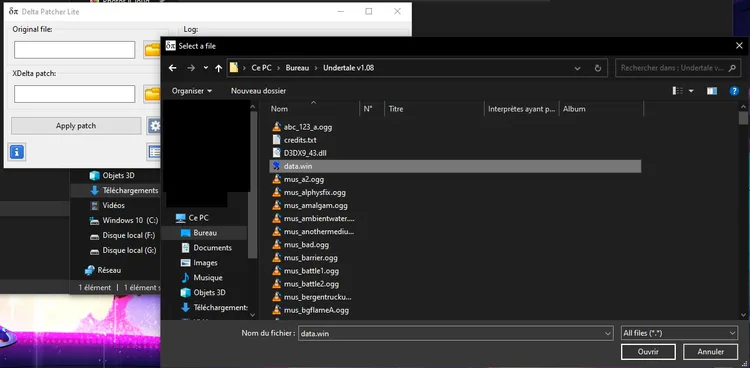Go up one folder level

tap(219, 68)
